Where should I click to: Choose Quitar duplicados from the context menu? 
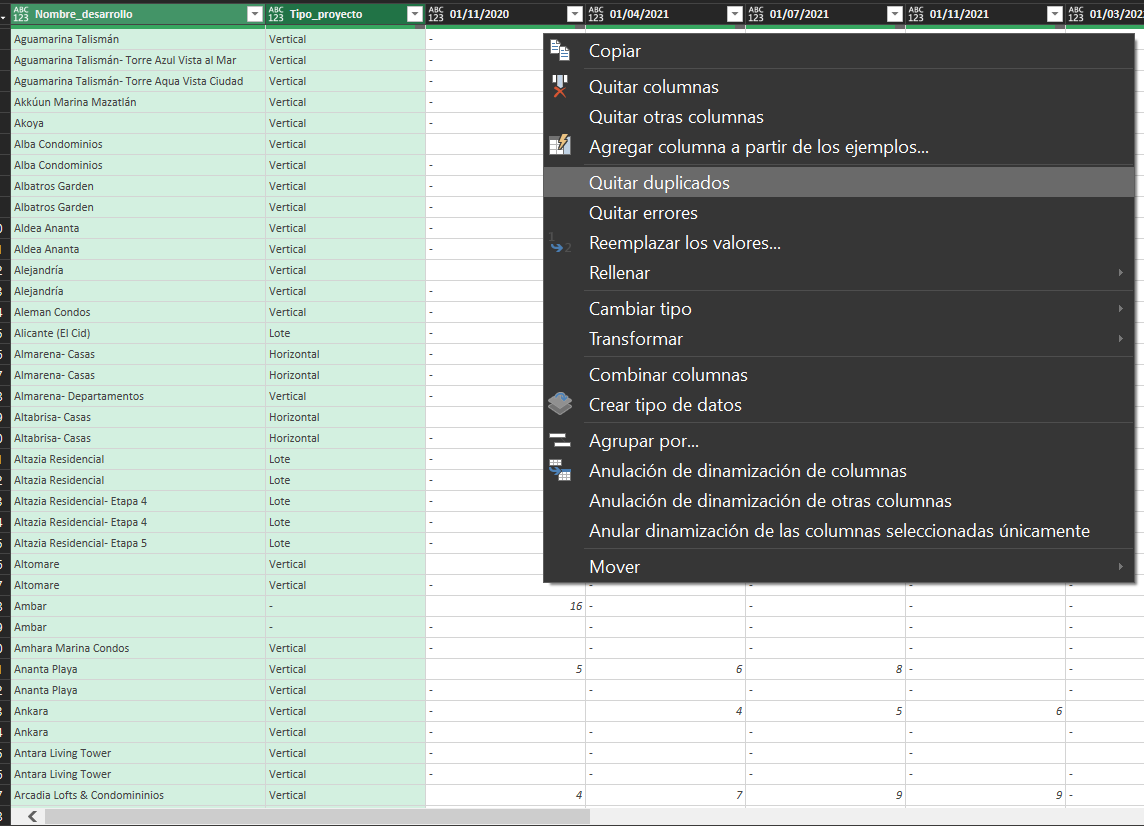[x=659, y=183]
